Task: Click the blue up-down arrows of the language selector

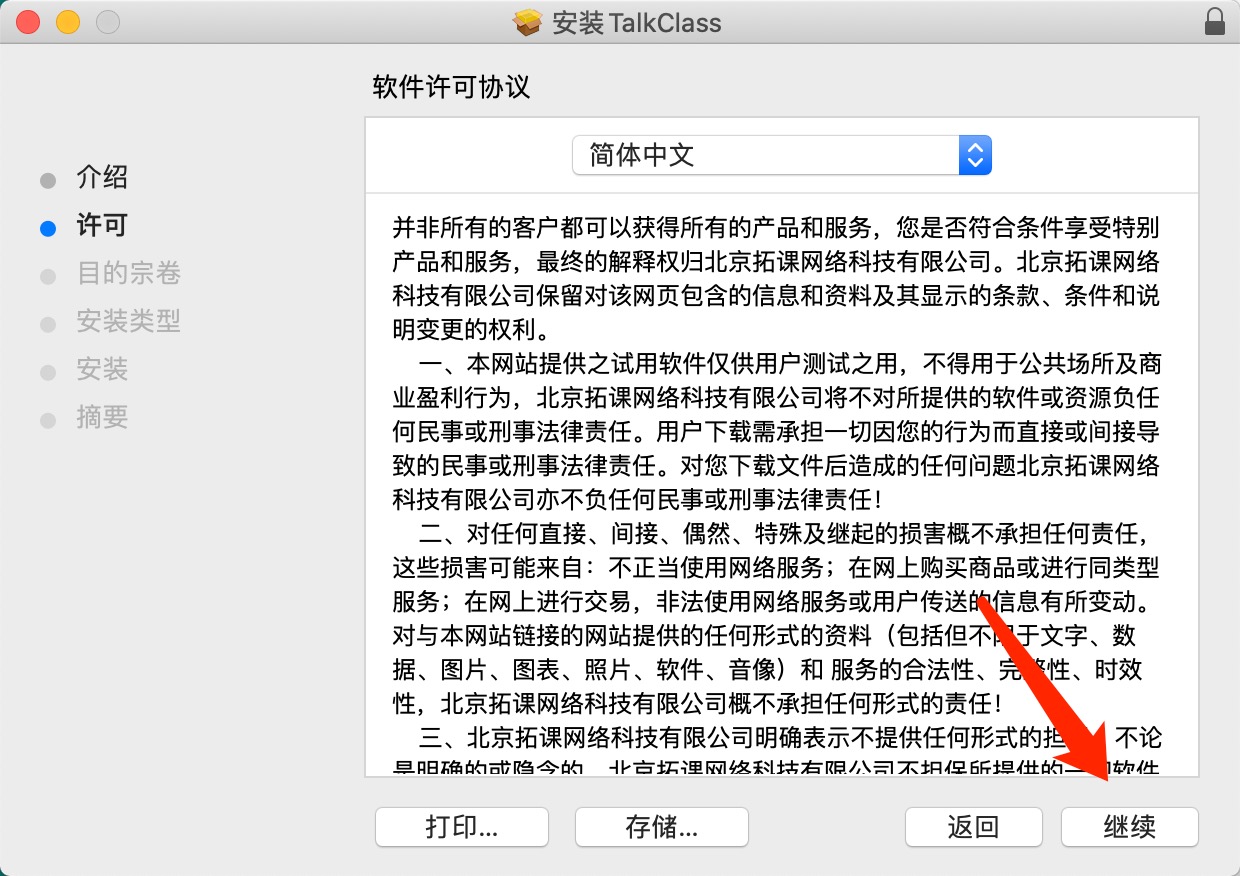Action: [x=974, y=155]
